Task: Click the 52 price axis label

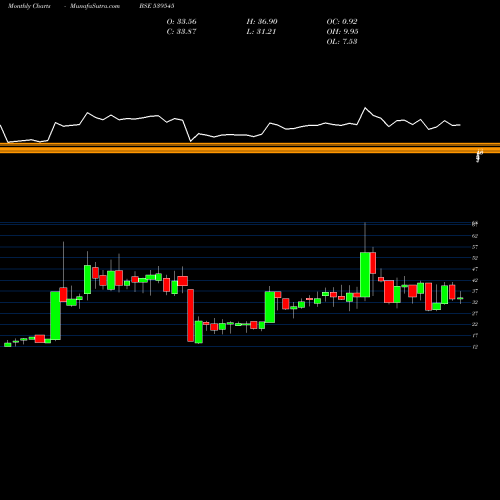Action: (475, 258)
